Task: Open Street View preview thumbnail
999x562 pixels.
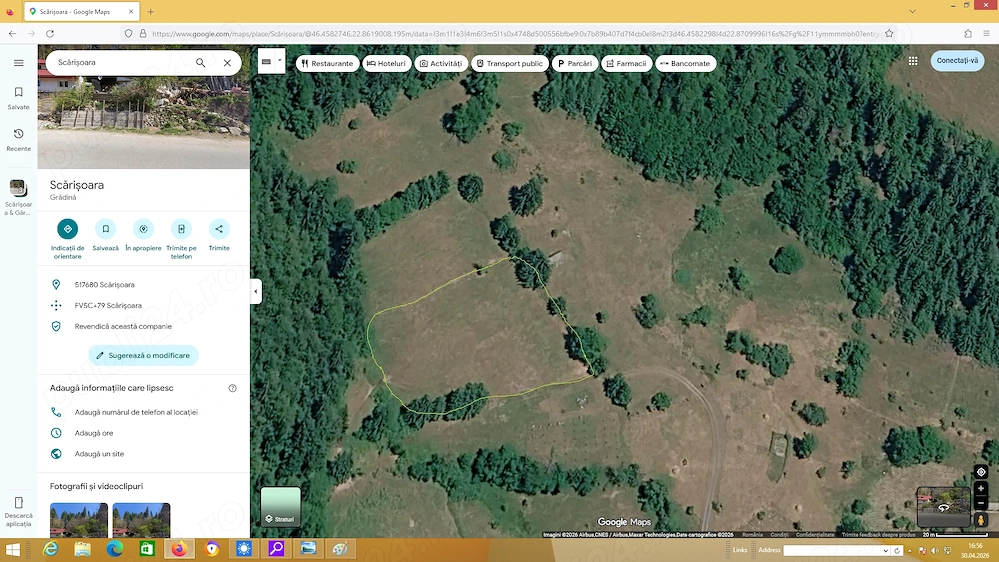Action: 944,507
